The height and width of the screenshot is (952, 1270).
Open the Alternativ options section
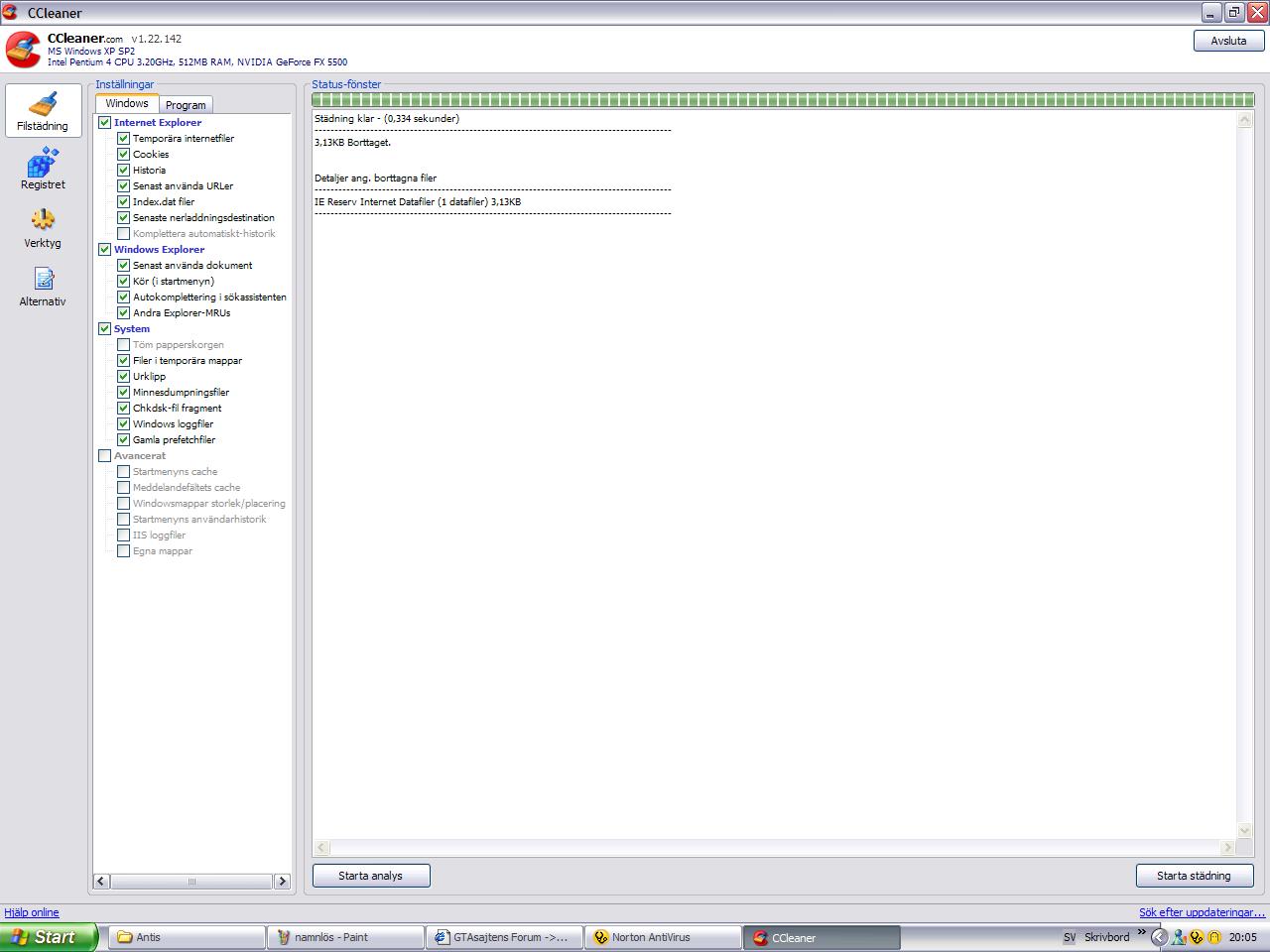[x=43, y=286]
